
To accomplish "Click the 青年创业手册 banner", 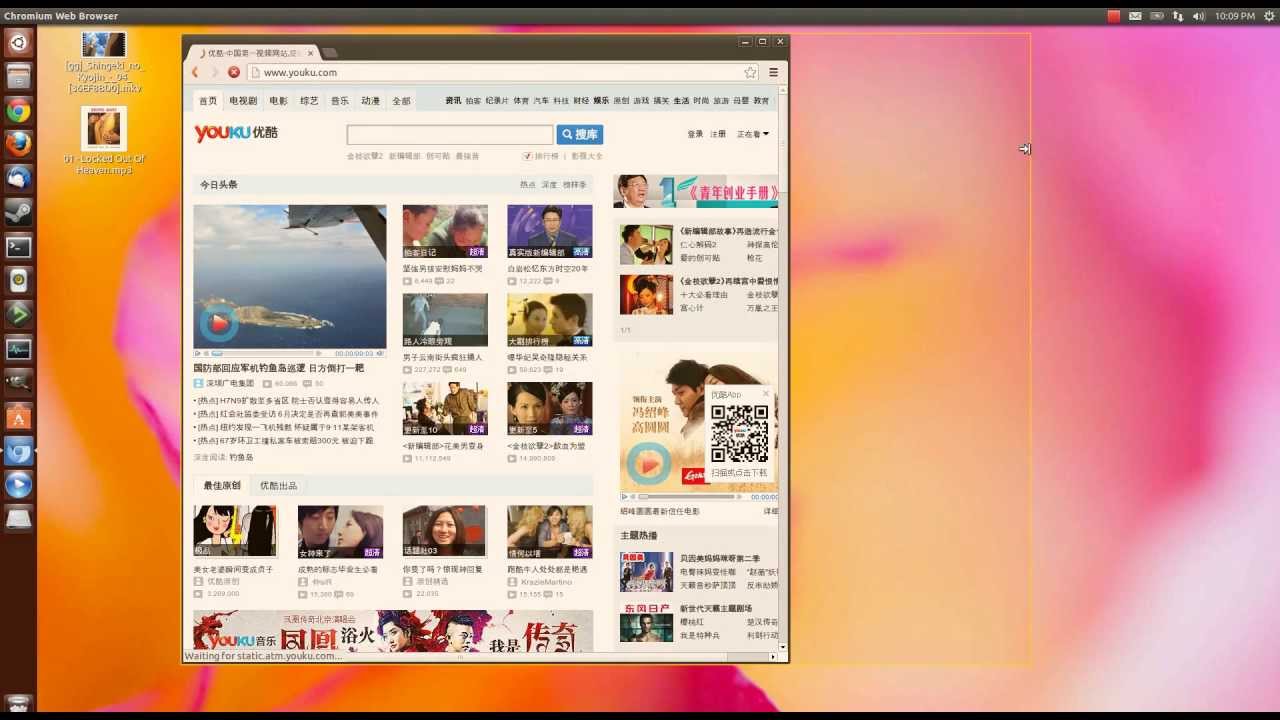I will [x=696, y=191].
